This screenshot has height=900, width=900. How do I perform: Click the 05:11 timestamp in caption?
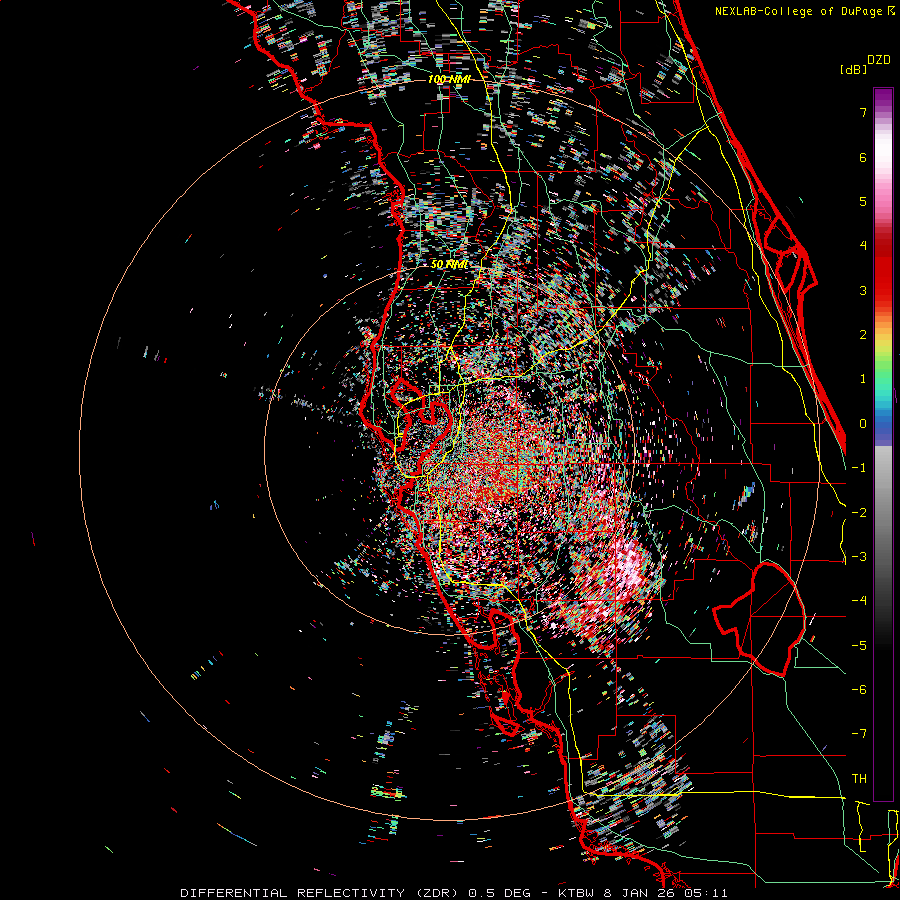(x=706, y=893)
